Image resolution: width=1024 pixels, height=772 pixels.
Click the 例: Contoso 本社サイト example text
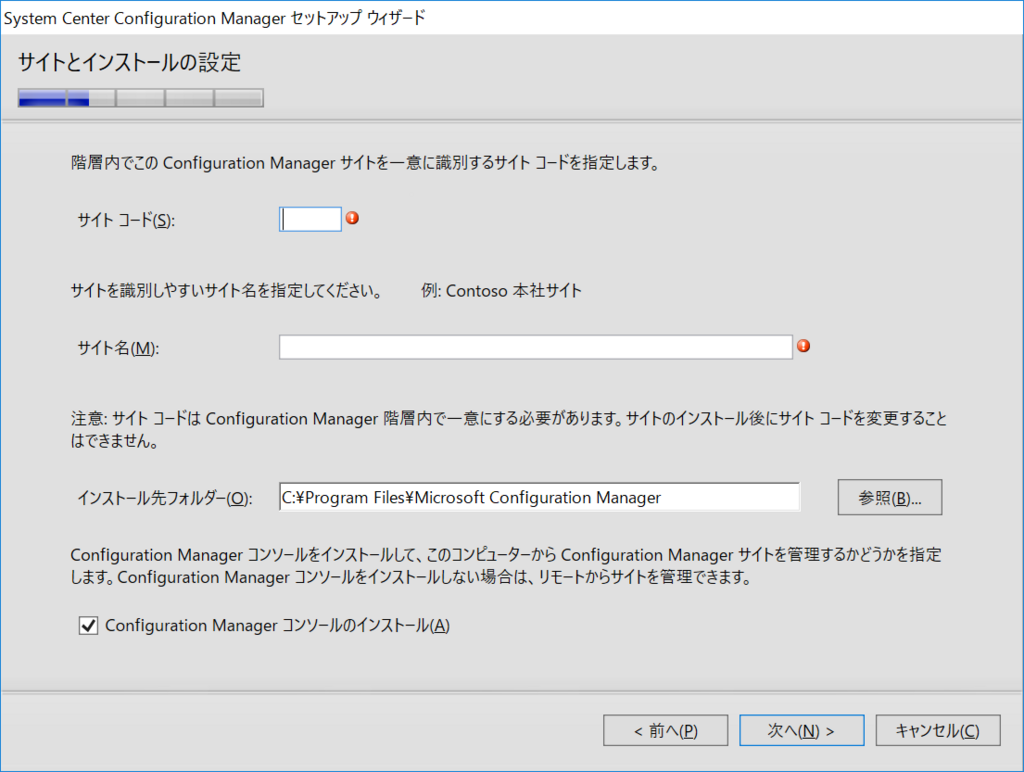(x=501, y=291)
